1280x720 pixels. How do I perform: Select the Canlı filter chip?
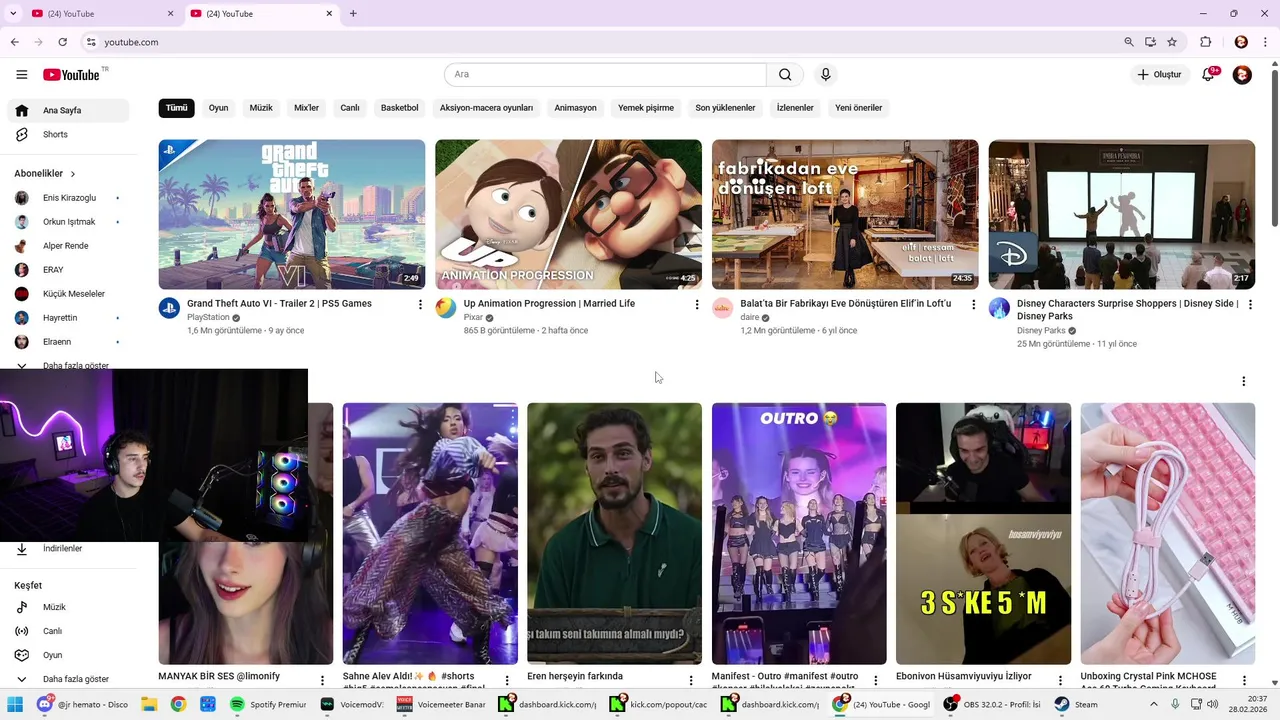coord(350,108)
